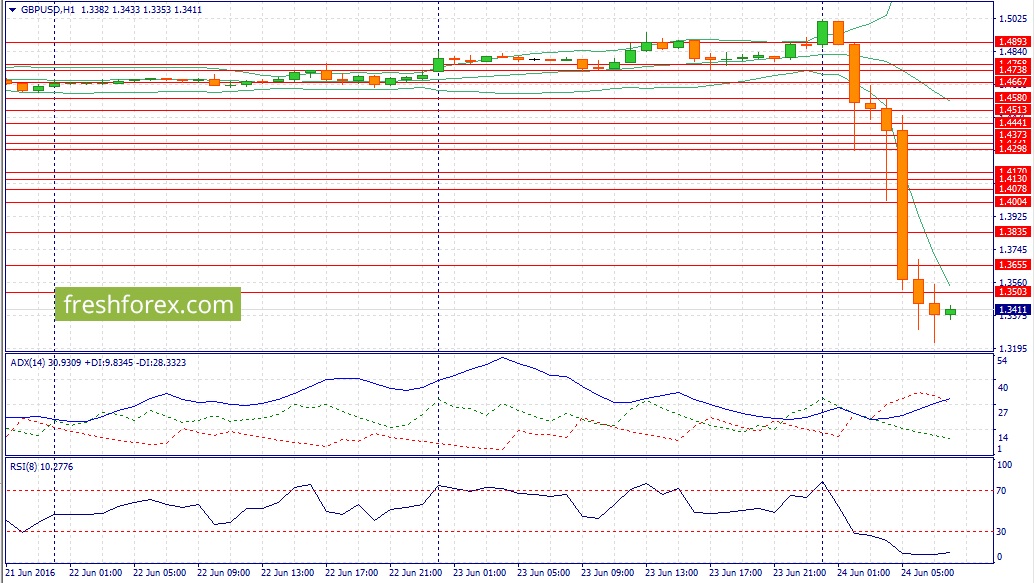This screenshot has width=1035, height=583.
Task: Click the red 1.4667 level price tag
Action: (1012, 82)
